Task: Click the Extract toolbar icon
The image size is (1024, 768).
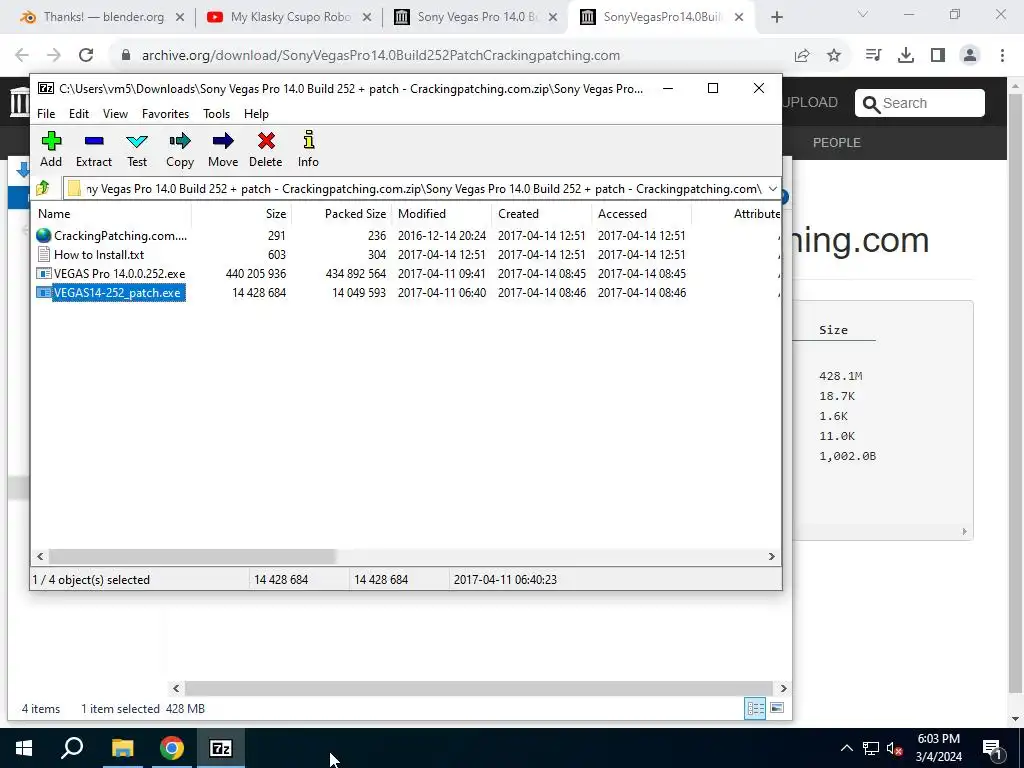Action: click(x=93, y=141)
